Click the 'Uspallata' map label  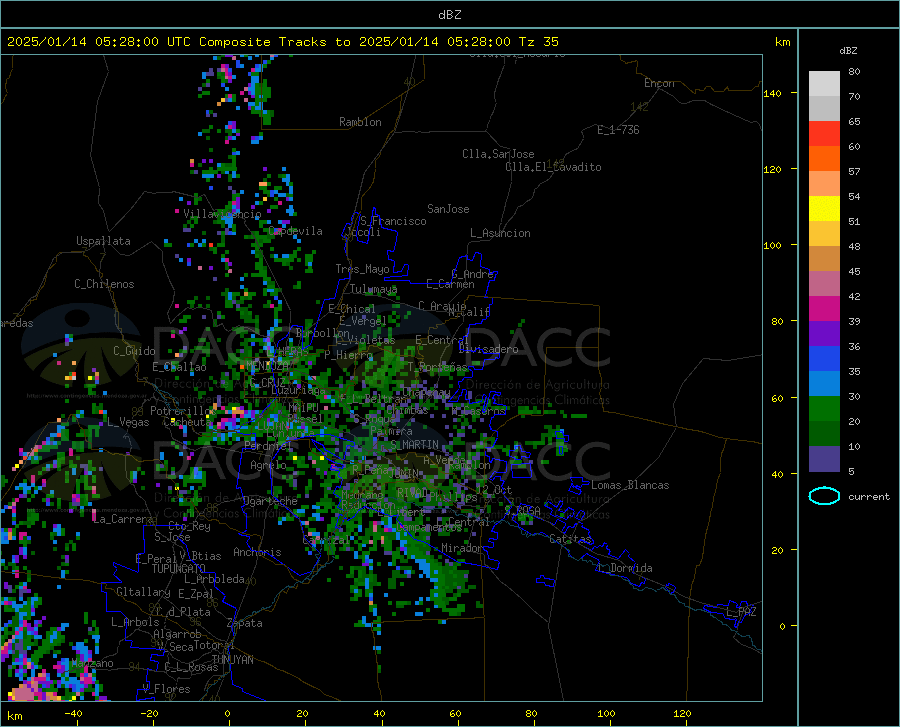(103, 241)
